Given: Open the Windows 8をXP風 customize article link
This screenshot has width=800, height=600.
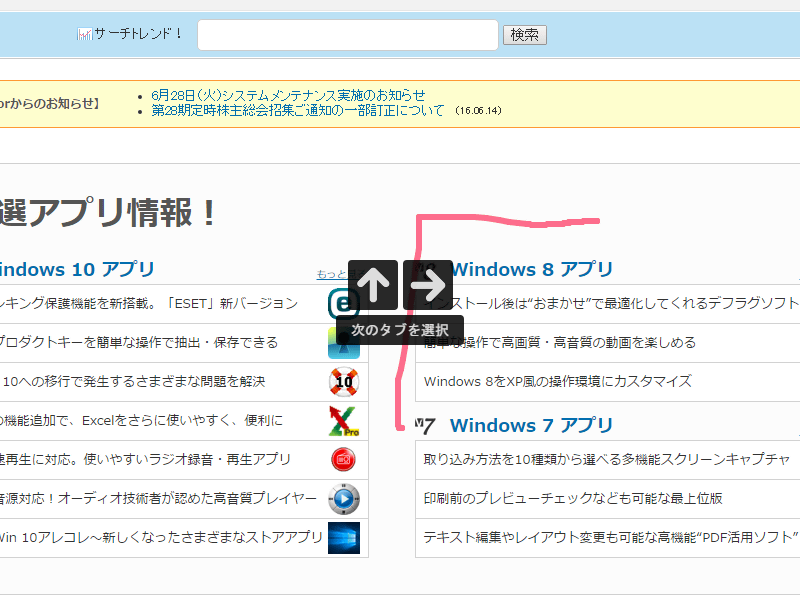Looking at the screenshot, I should point(558,382).
